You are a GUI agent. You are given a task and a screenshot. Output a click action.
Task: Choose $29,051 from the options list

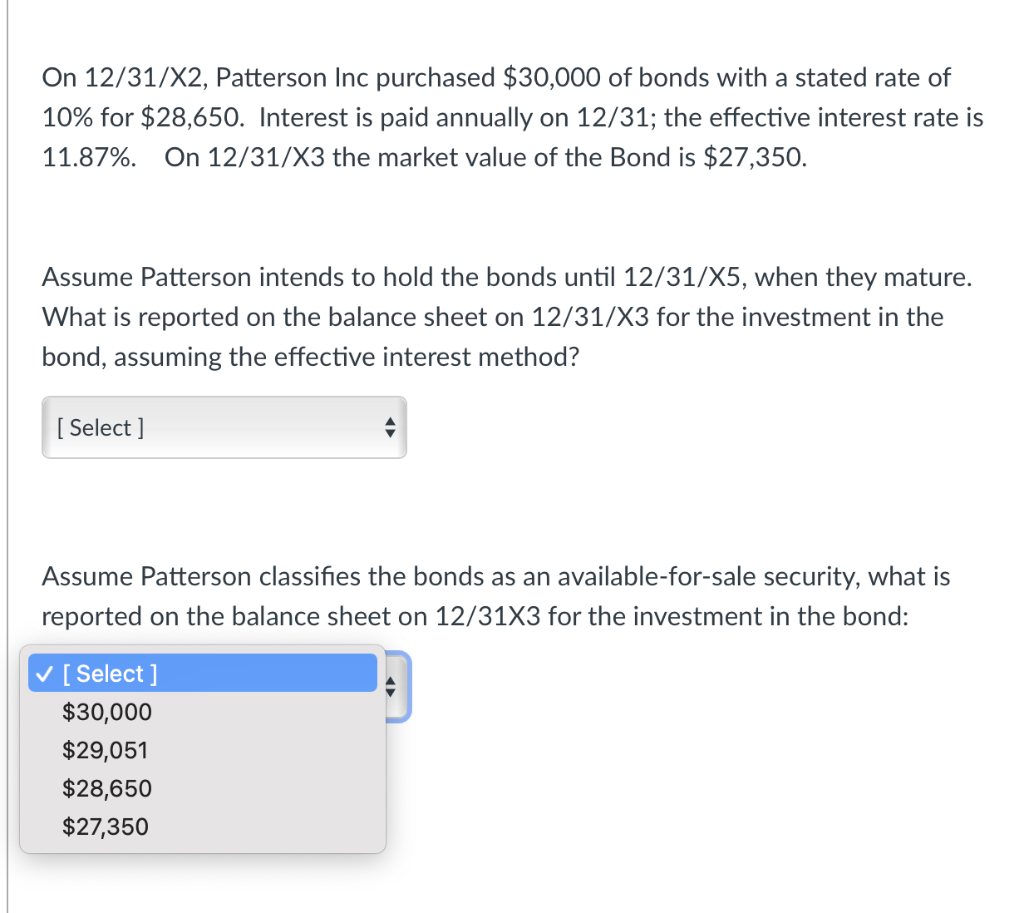[x=105, y=750]
